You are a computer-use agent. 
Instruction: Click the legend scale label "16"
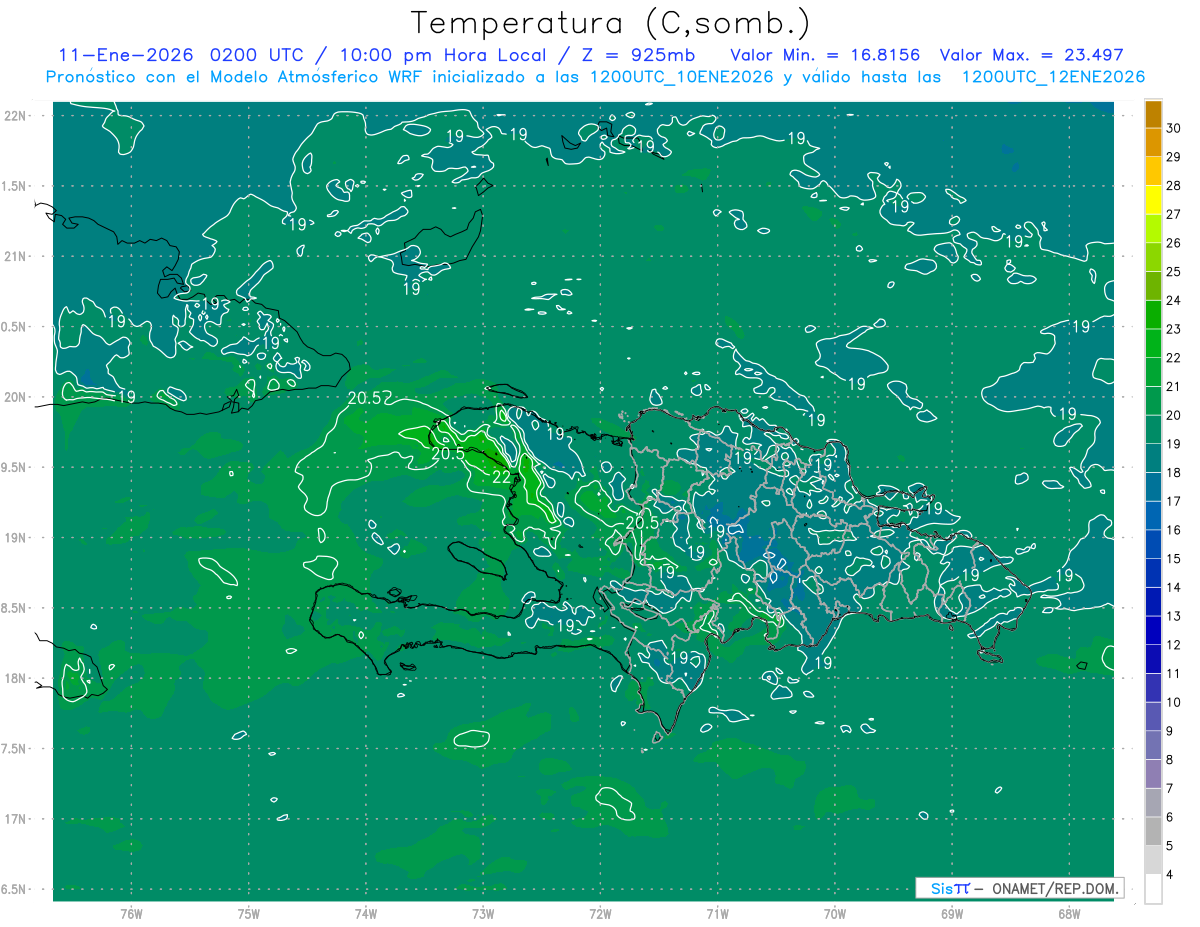click(1174, 530)
